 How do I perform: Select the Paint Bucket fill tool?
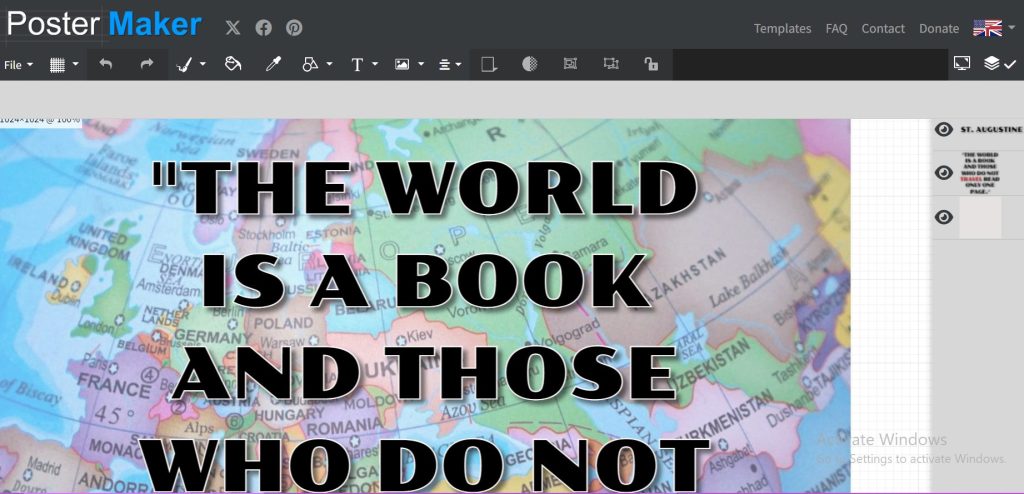point(232,64)
